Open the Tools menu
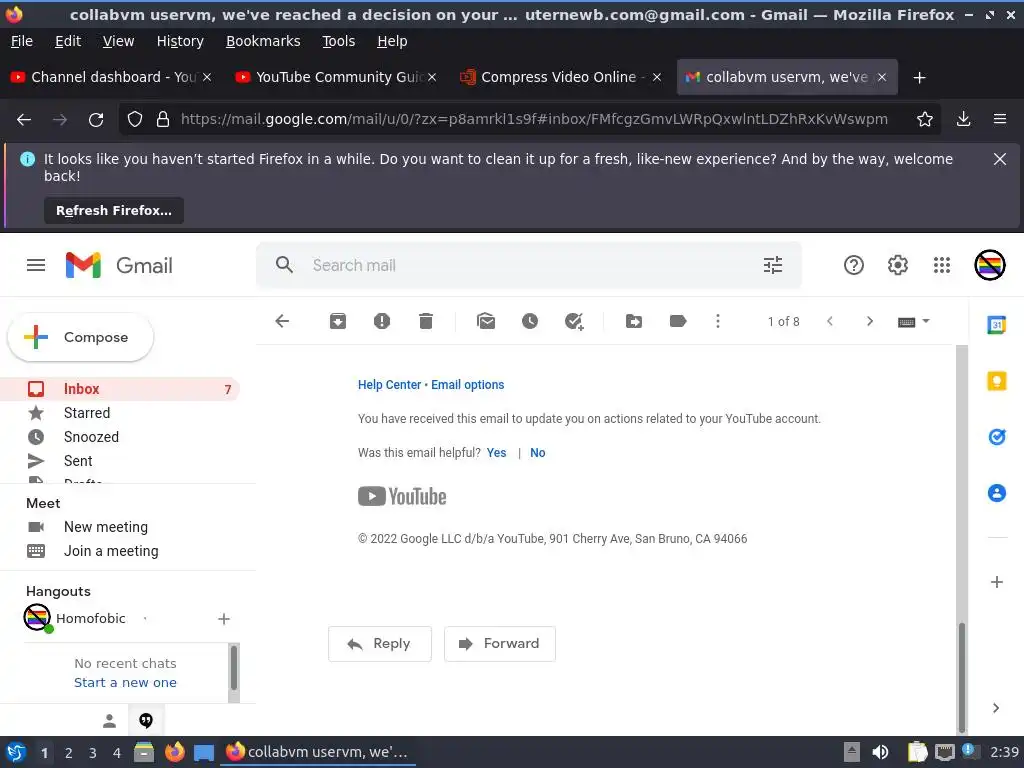Image resolution: width=1024 pixels, height=768 pixels. (x=338, y=41)
